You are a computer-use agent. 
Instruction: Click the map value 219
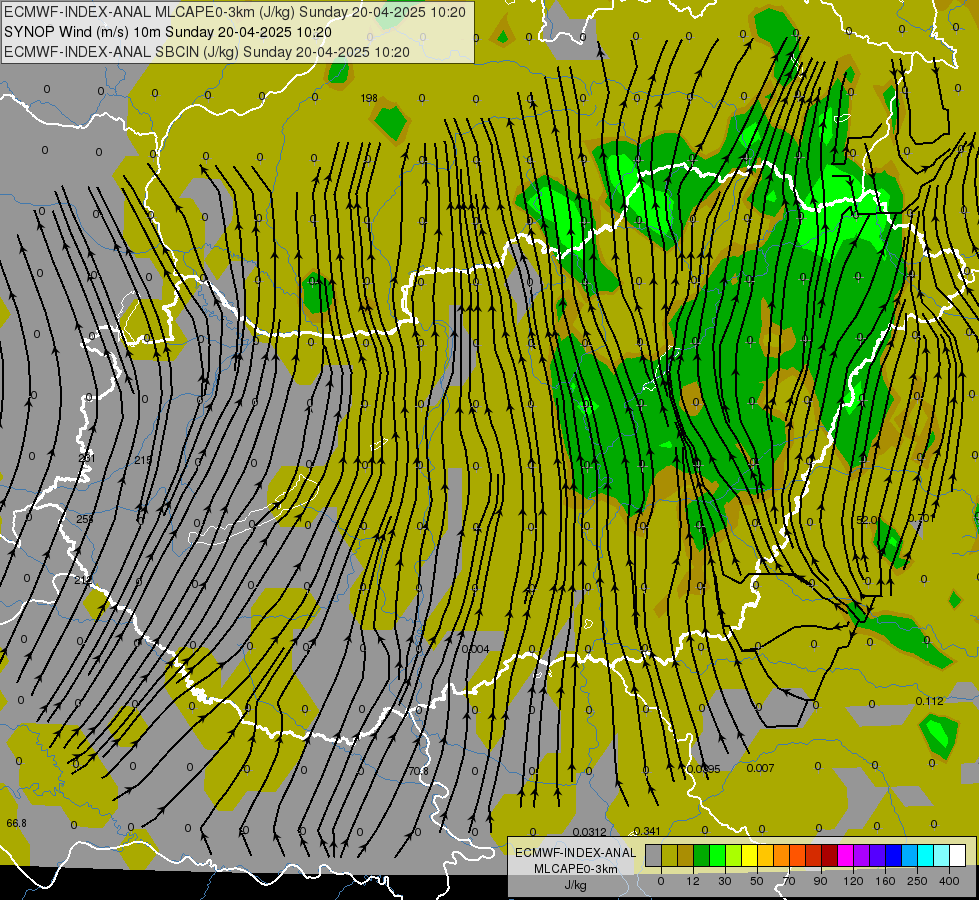click(x=143, y=460)
